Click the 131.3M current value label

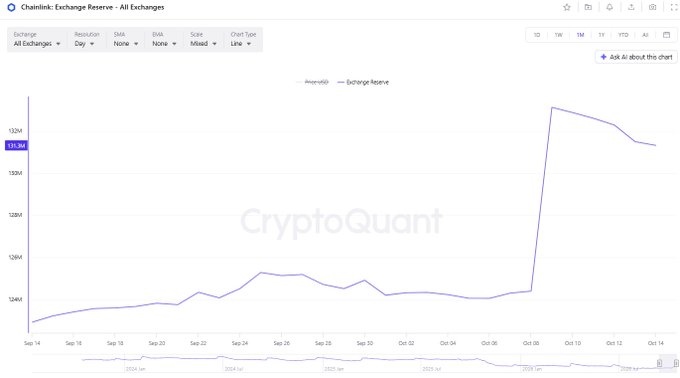point(16,146)
